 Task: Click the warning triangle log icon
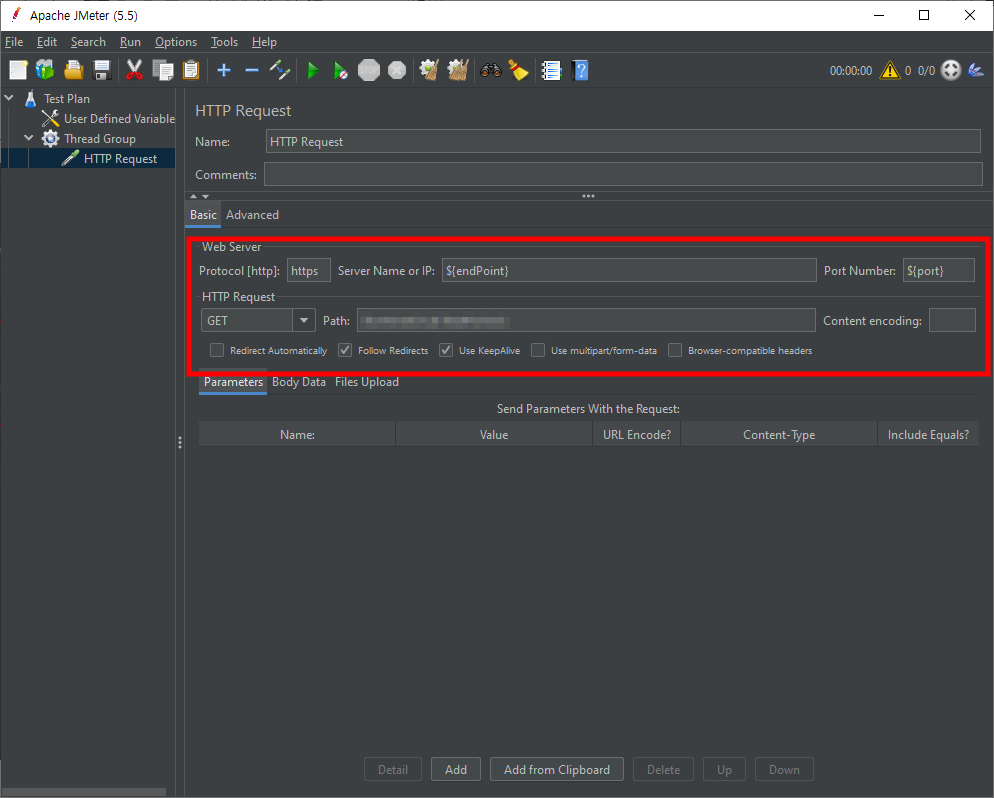(889, 70)
